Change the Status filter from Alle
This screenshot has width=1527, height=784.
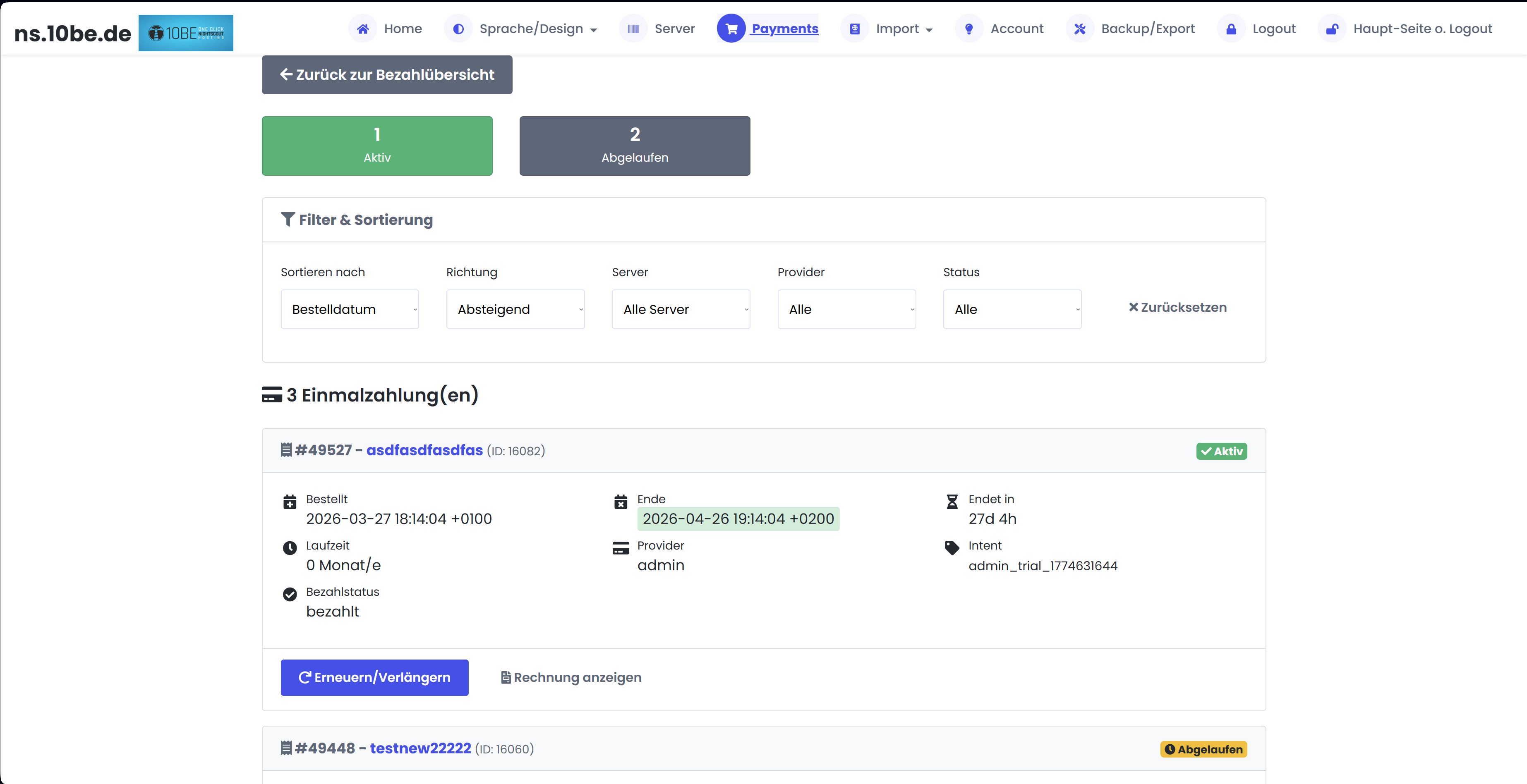tap(1012, 309)
